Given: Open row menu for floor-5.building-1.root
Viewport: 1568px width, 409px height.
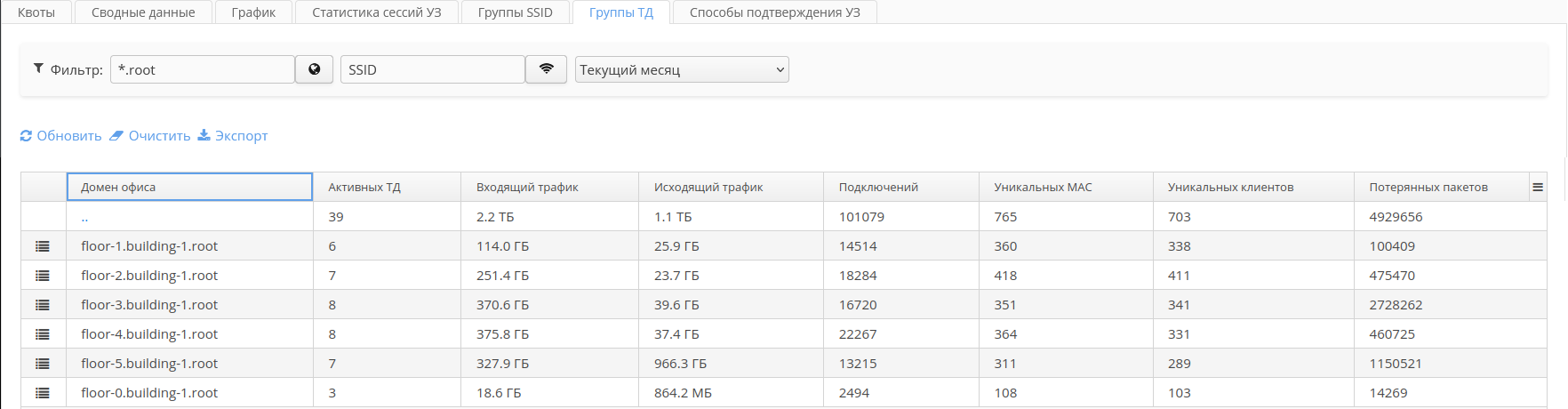Looking at the screenshot, I should coord(43,364).
